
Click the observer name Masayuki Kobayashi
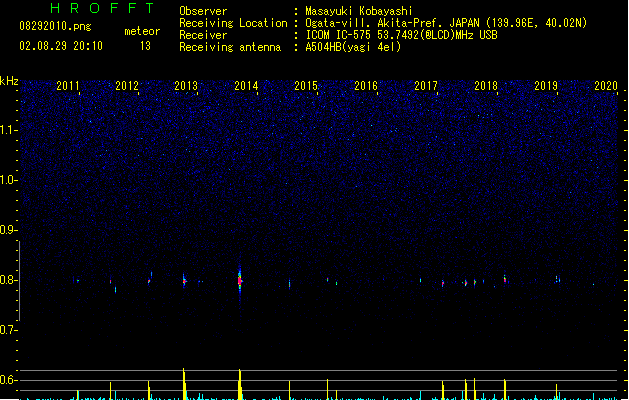(x=359, y=11)
